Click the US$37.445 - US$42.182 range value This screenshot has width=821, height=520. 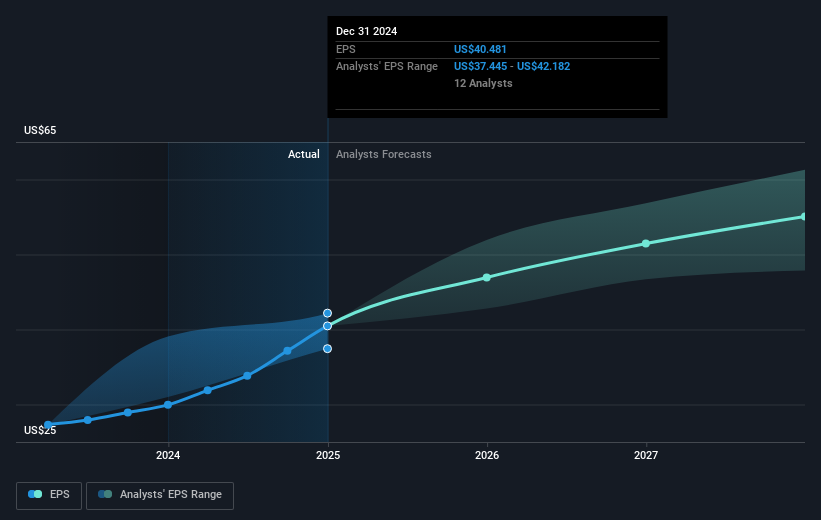[x=512, y=67]
